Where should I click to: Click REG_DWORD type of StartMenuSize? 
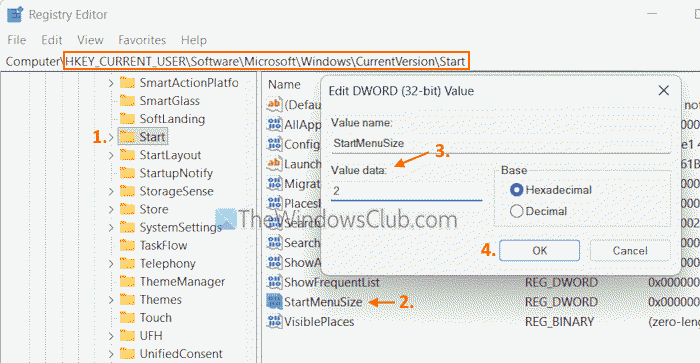[x=561, y=302]
